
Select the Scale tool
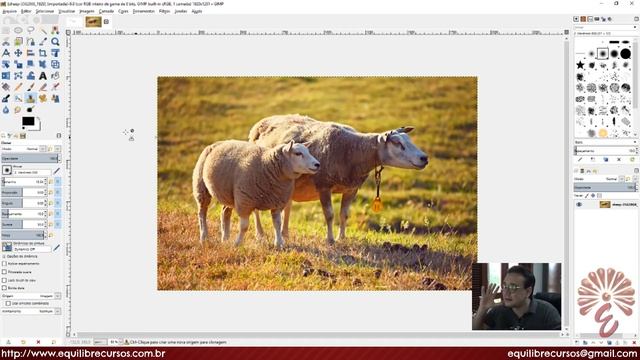pyautogui.click(x=18, y=64)
